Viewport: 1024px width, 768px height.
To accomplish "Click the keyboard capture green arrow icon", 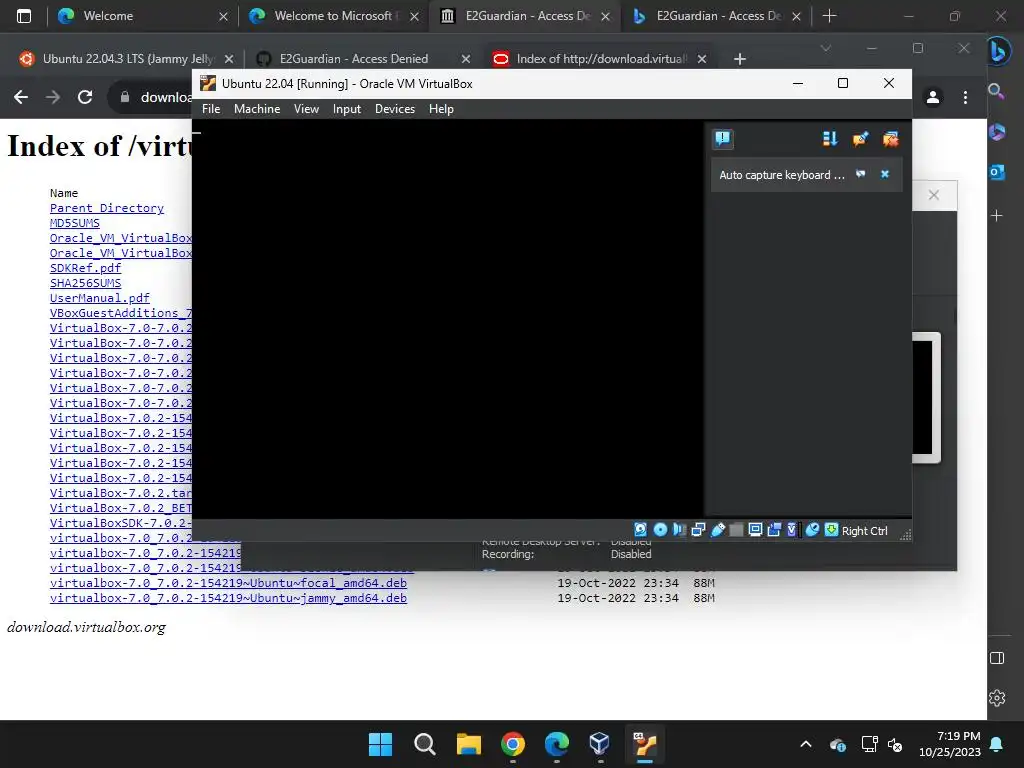I will (x=831, y=530).
